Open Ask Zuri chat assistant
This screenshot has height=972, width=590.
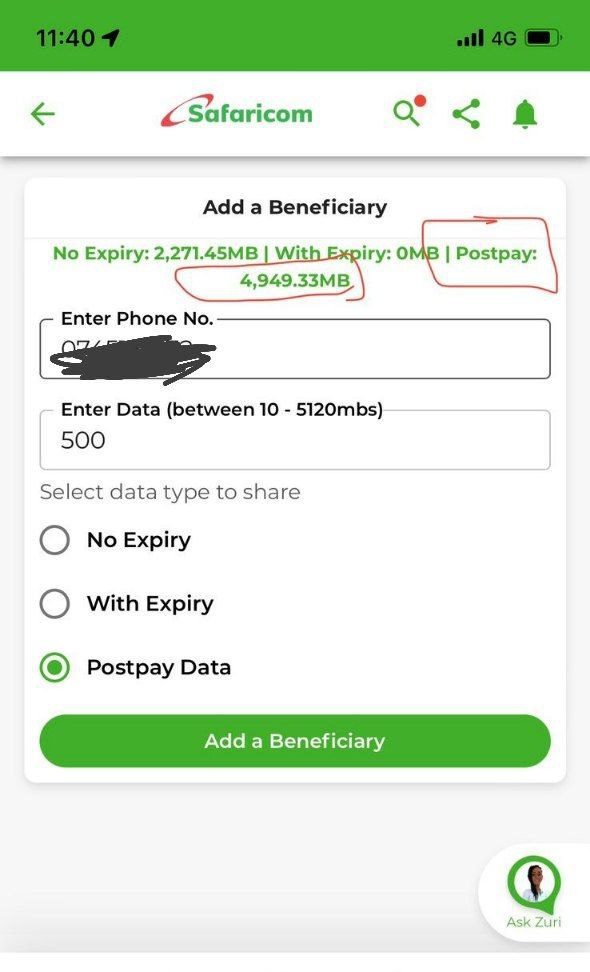[x=534, y=893]
